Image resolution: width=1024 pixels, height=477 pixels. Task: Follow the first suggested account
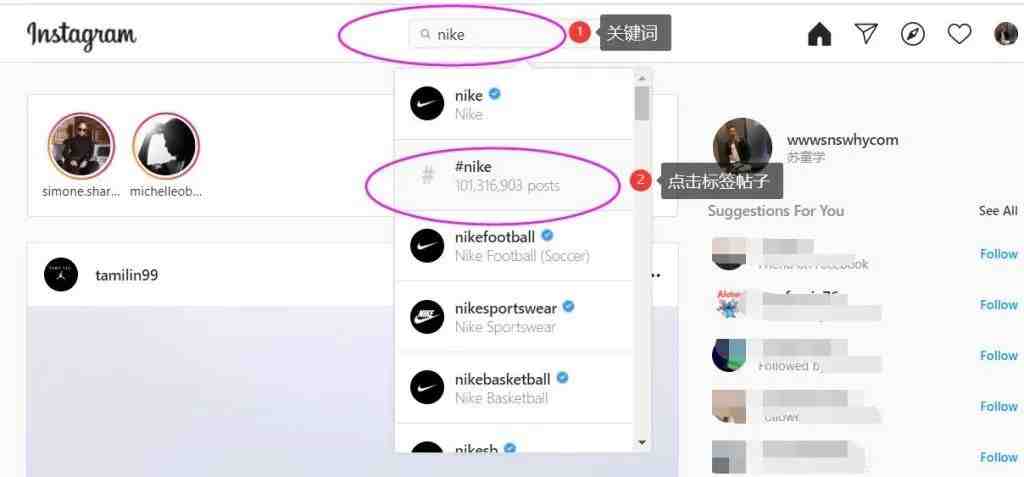tap(999, 254)
